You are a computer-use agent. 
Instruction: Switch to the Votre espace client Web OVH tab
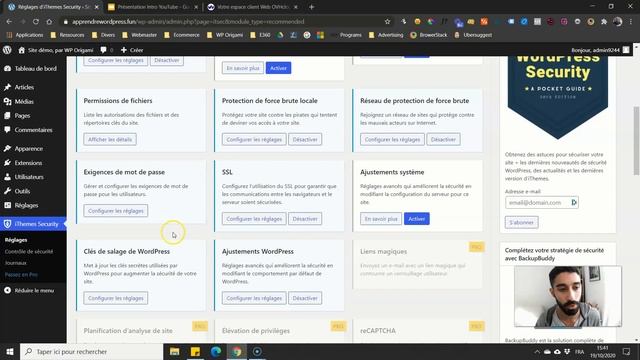coord(252,7)
